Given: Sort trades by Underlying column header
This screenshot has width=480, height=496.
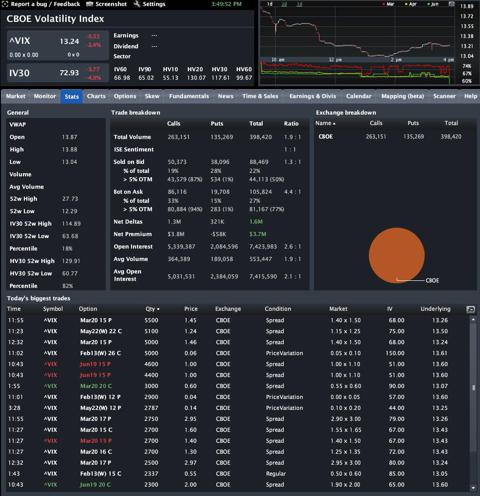Looking at the screenshot, I should point(435,309).
